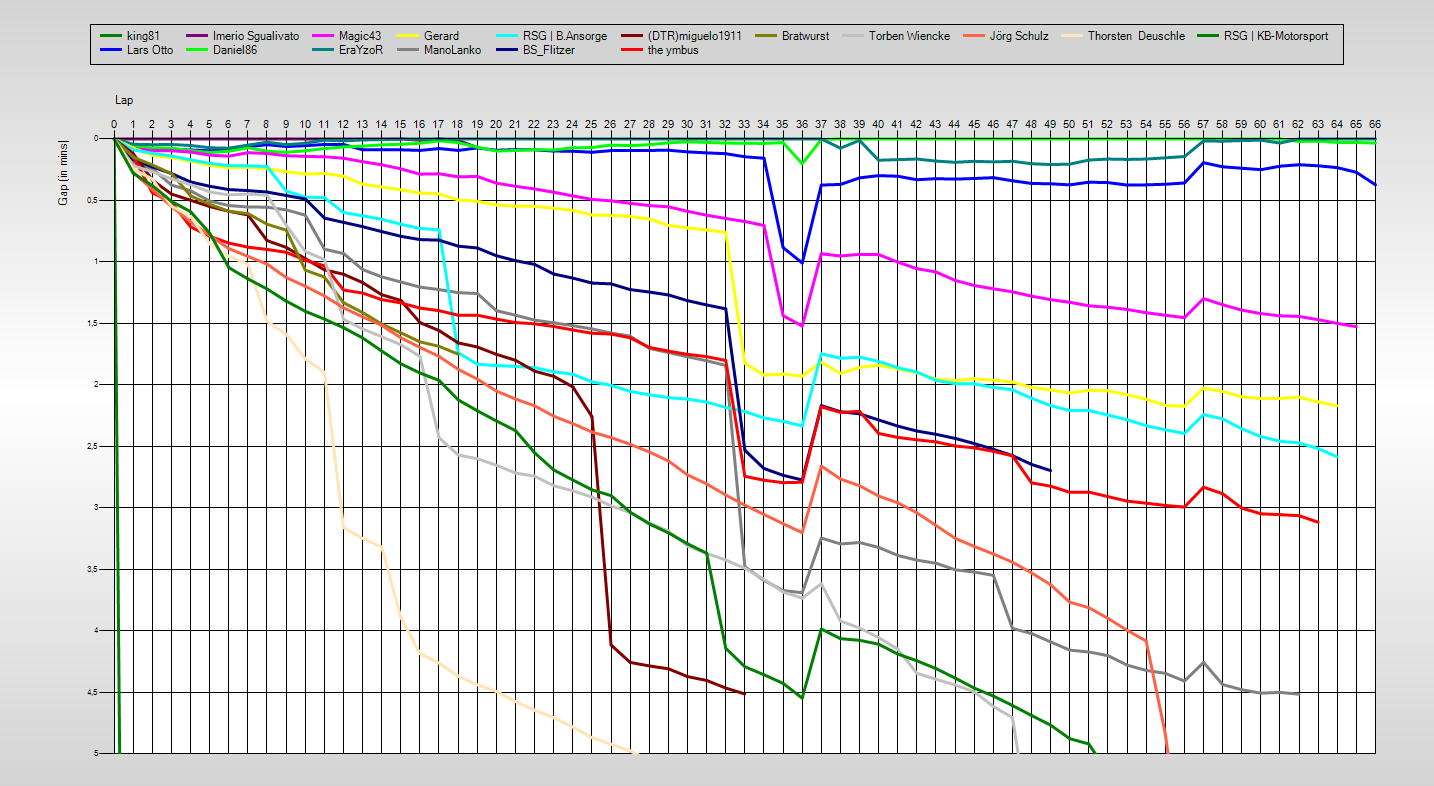Select the EraYzoR legend entry
The height and width of the screenshot is (786, 1434).
coord(362,50)
